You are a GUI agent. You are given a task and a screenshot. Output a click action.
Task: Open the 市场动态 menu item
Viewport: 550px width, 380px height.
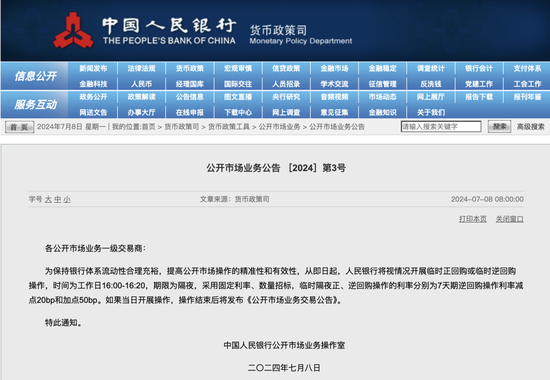pos(383,97)
